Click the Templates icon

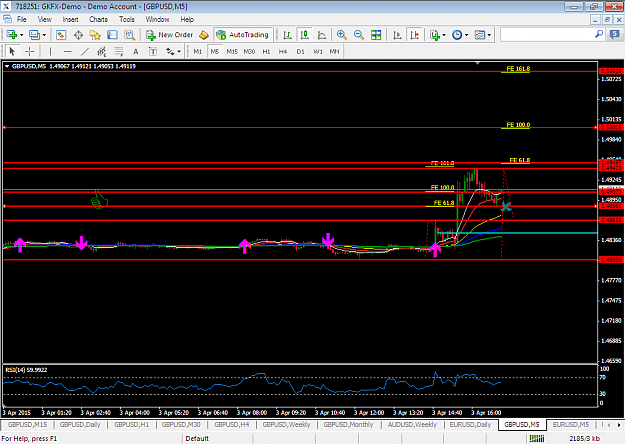coord(480,35)
